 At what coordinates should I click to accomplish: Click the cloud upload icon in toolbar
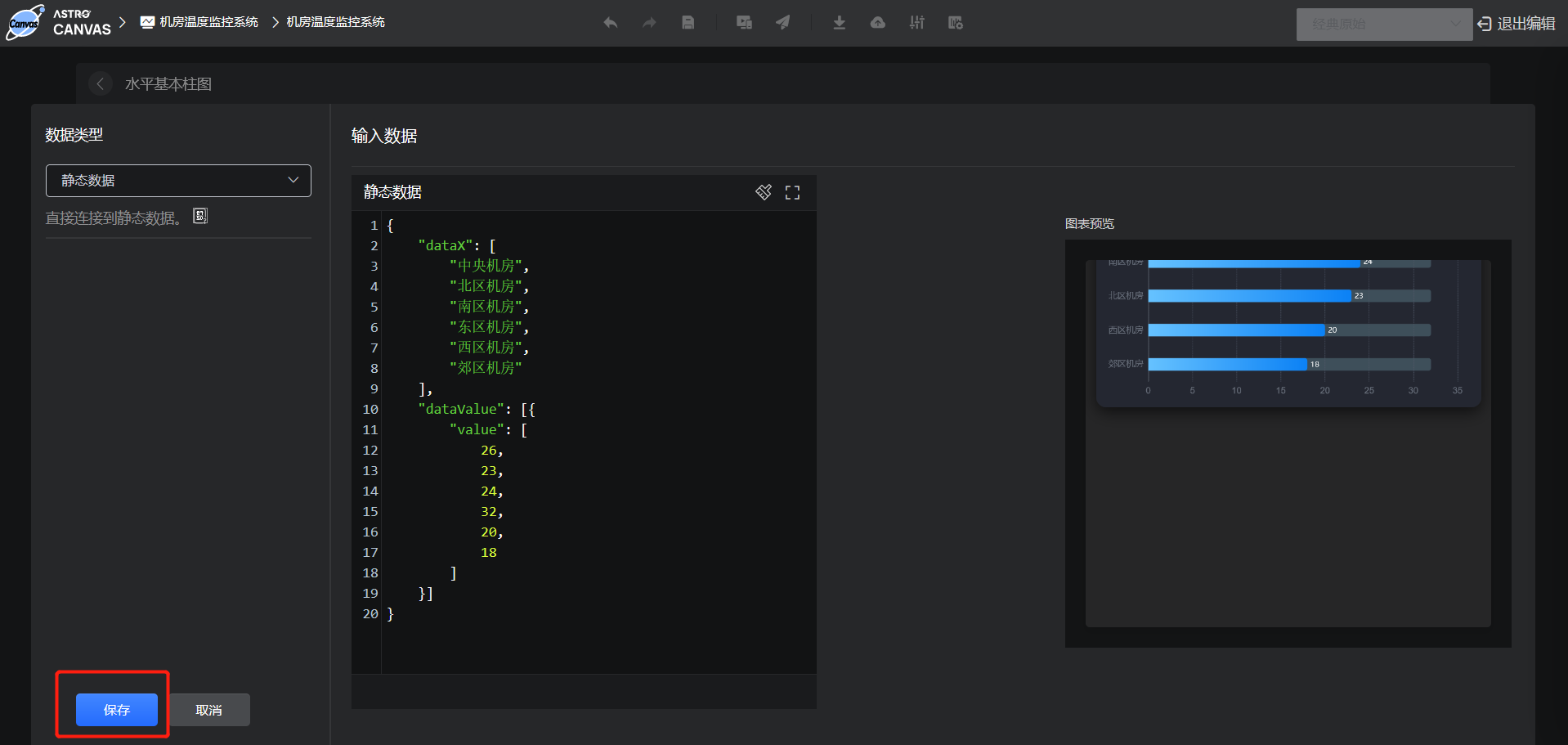[x=878, y=23]
